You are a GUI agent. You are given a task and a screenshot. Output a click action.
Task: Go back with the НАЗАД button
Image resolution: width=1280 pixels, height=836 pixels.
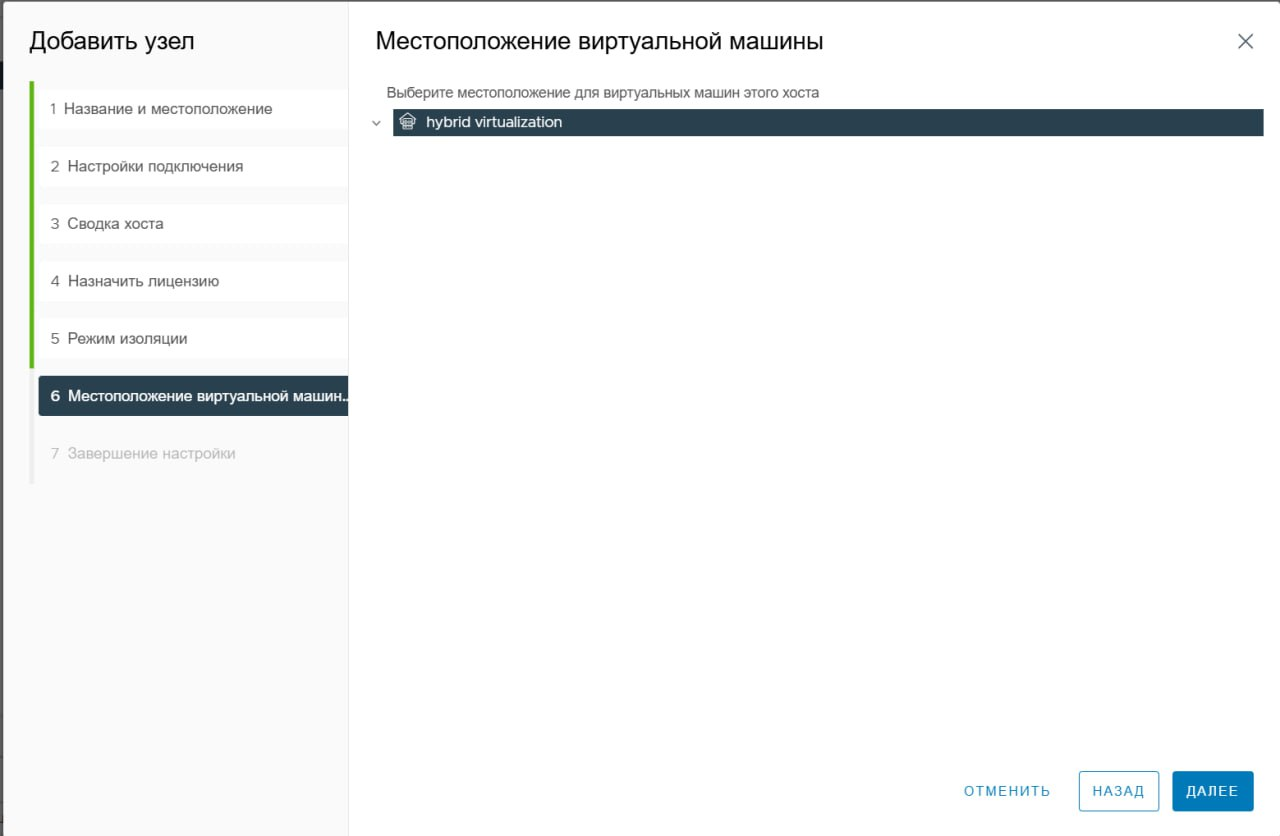pyautogui.click(x=1118, y=791)
